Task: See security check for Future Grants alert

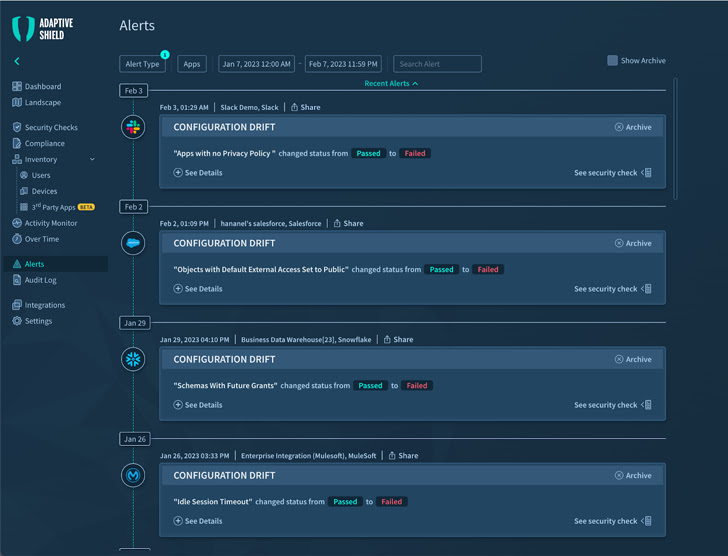Action: coord(613,405)
